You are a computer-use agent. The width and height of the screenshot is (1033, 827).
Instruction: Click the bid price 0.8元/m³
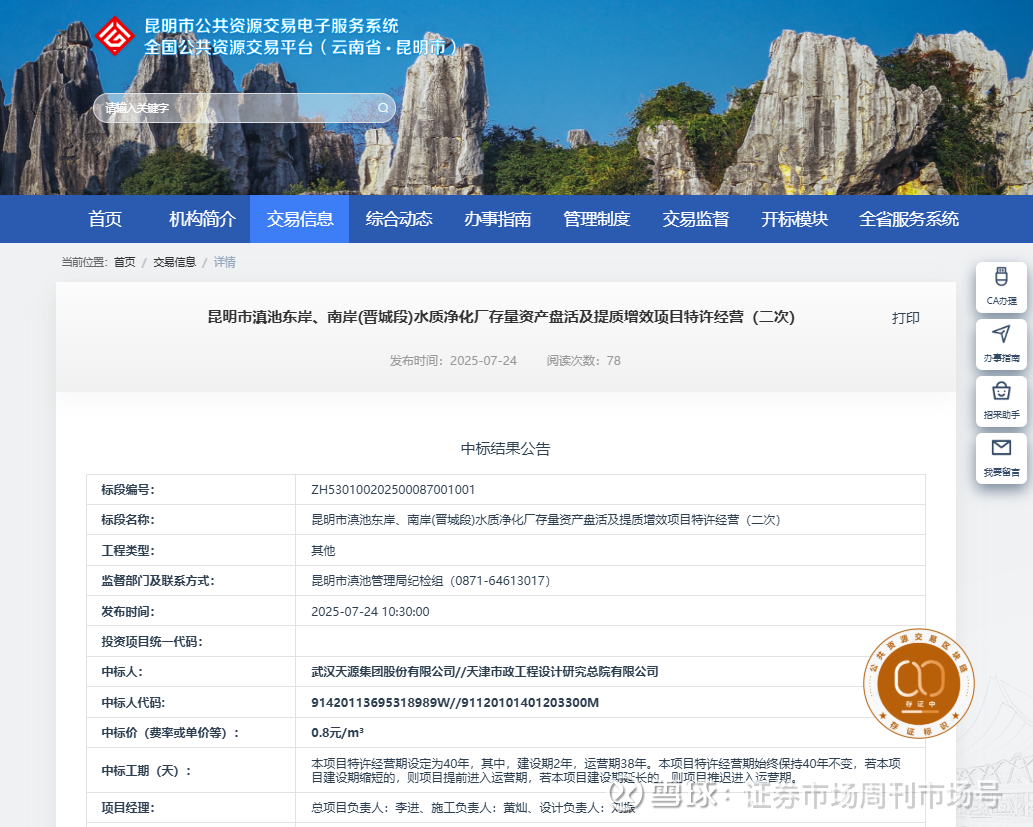pyautogui.click(x=337, y=733)
